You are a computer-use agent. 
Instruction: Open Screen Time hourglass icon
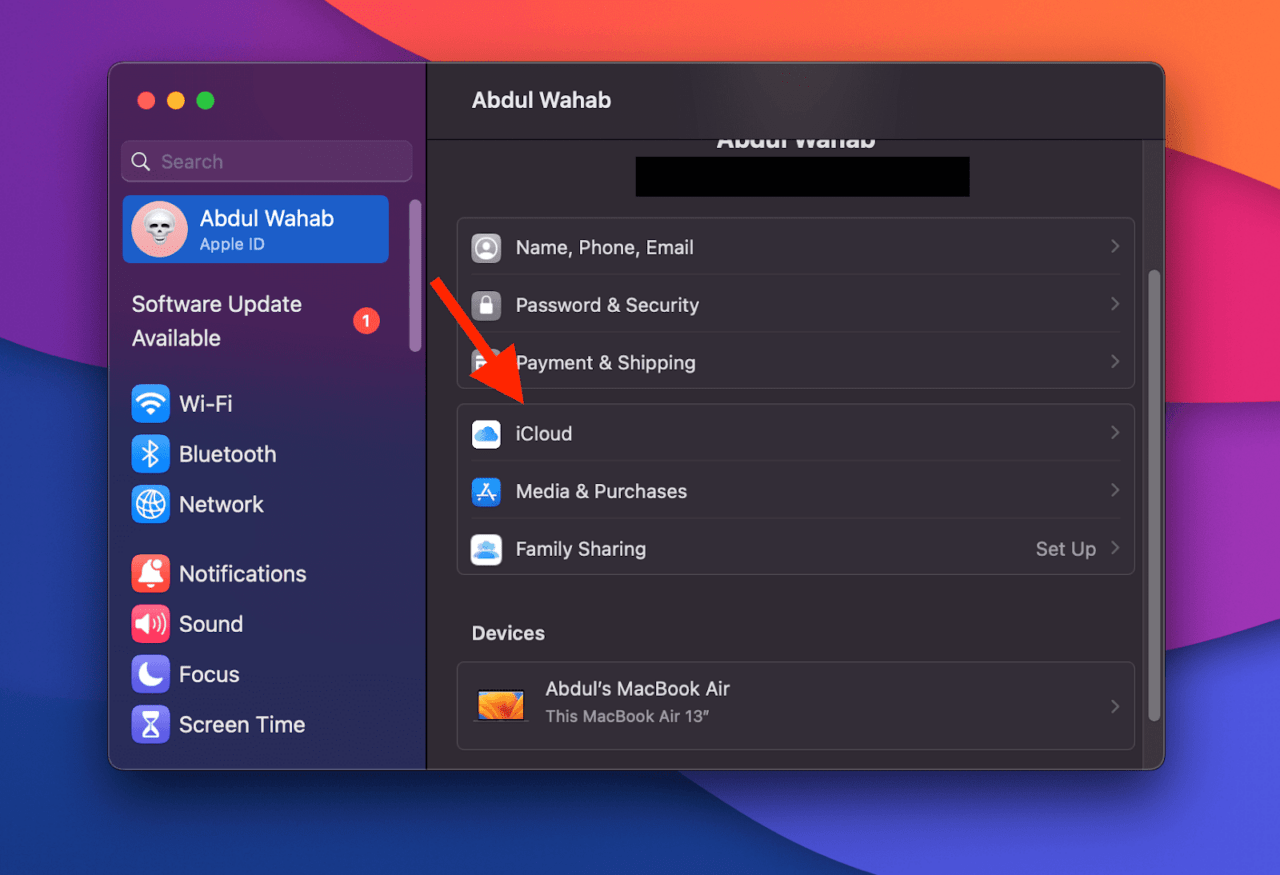151,724
